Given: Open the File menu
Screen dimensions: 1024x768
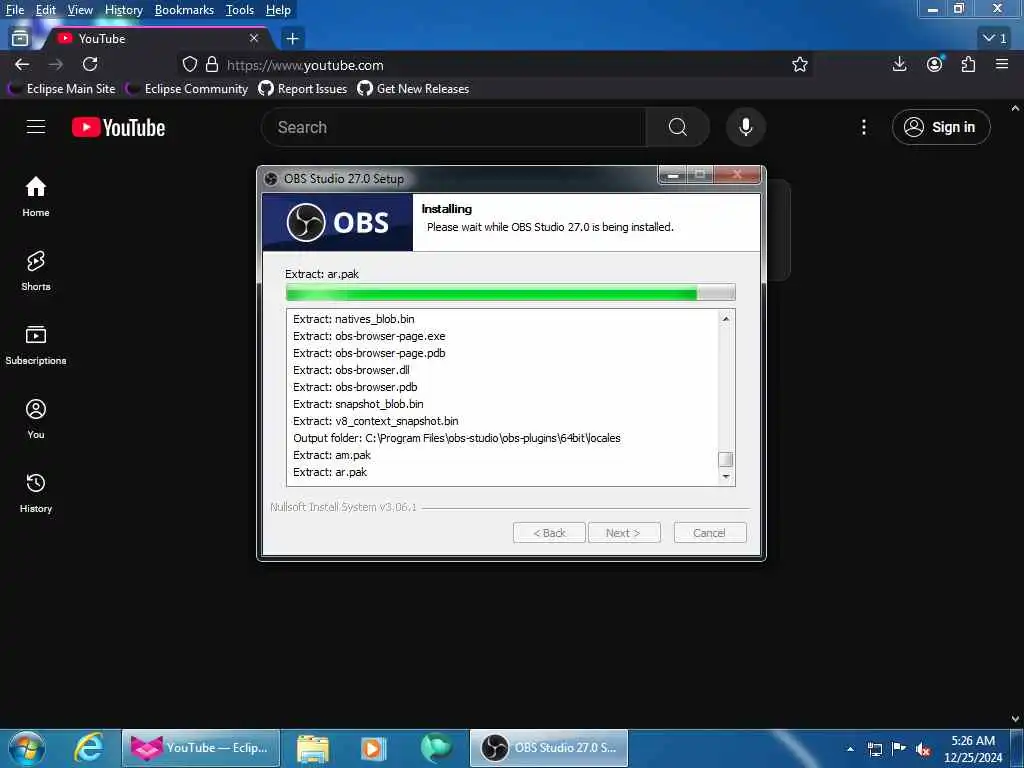Looking at the screenshot, I should coord(14,10).
